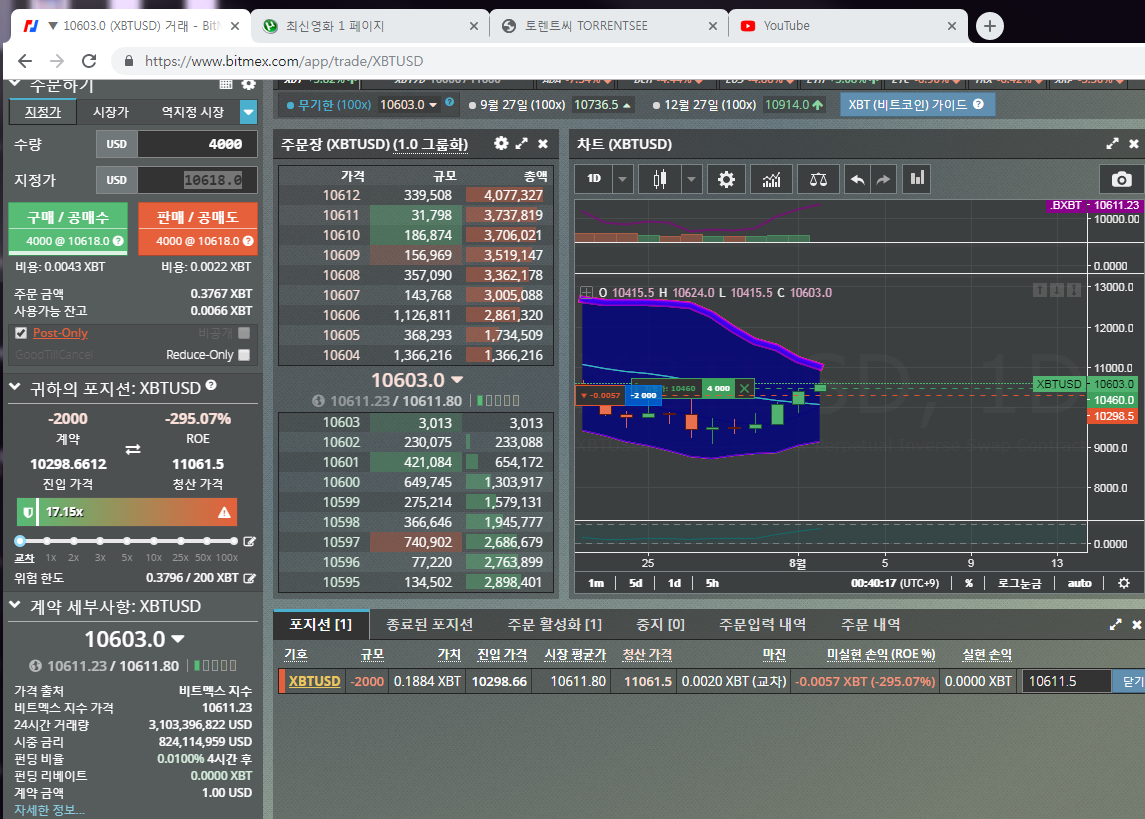Collapse the position XBTUSD section
This screenshot has height=819, width=1145.
click(x=15, y=387)
